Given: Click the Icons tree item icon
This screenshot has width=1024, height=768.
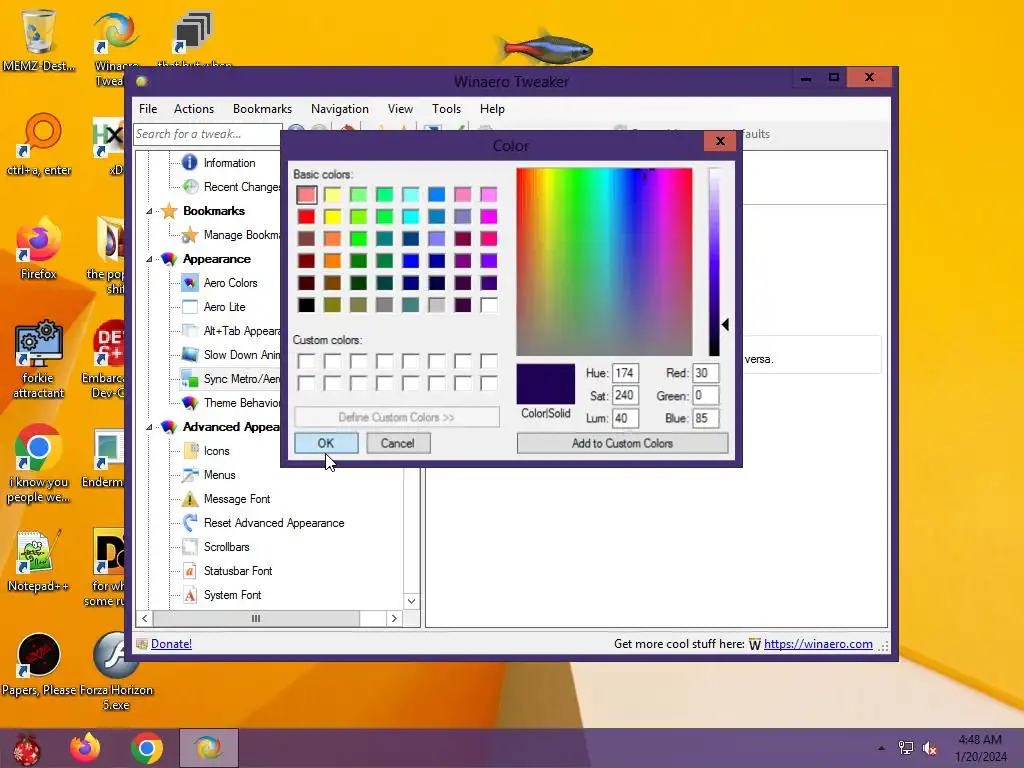Looking at the screenshot, I should (x=189, y=451).
